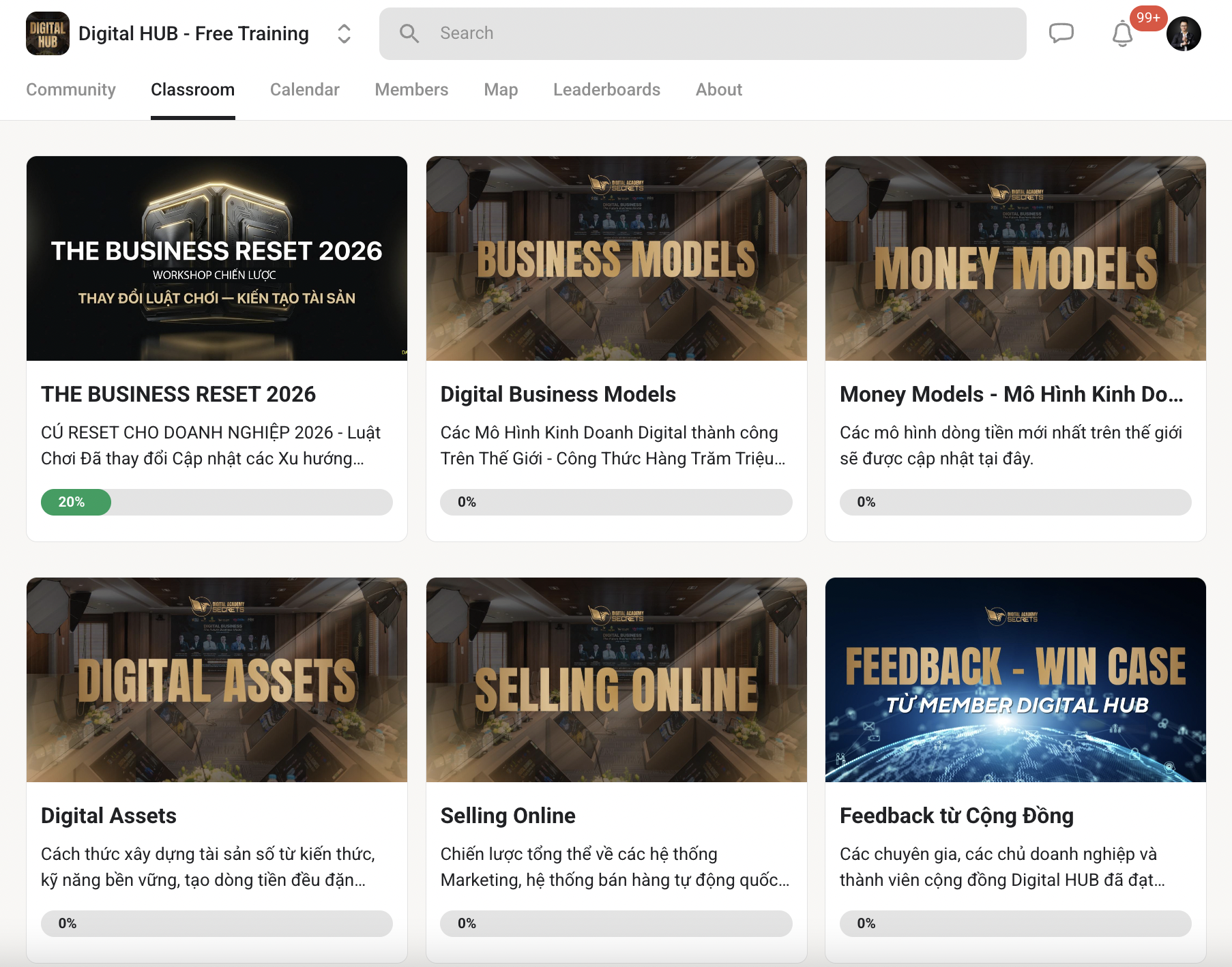Click the 20% progress bar
The width and height of the screenshot is (1232, 967).
click(x=217, y=502)
